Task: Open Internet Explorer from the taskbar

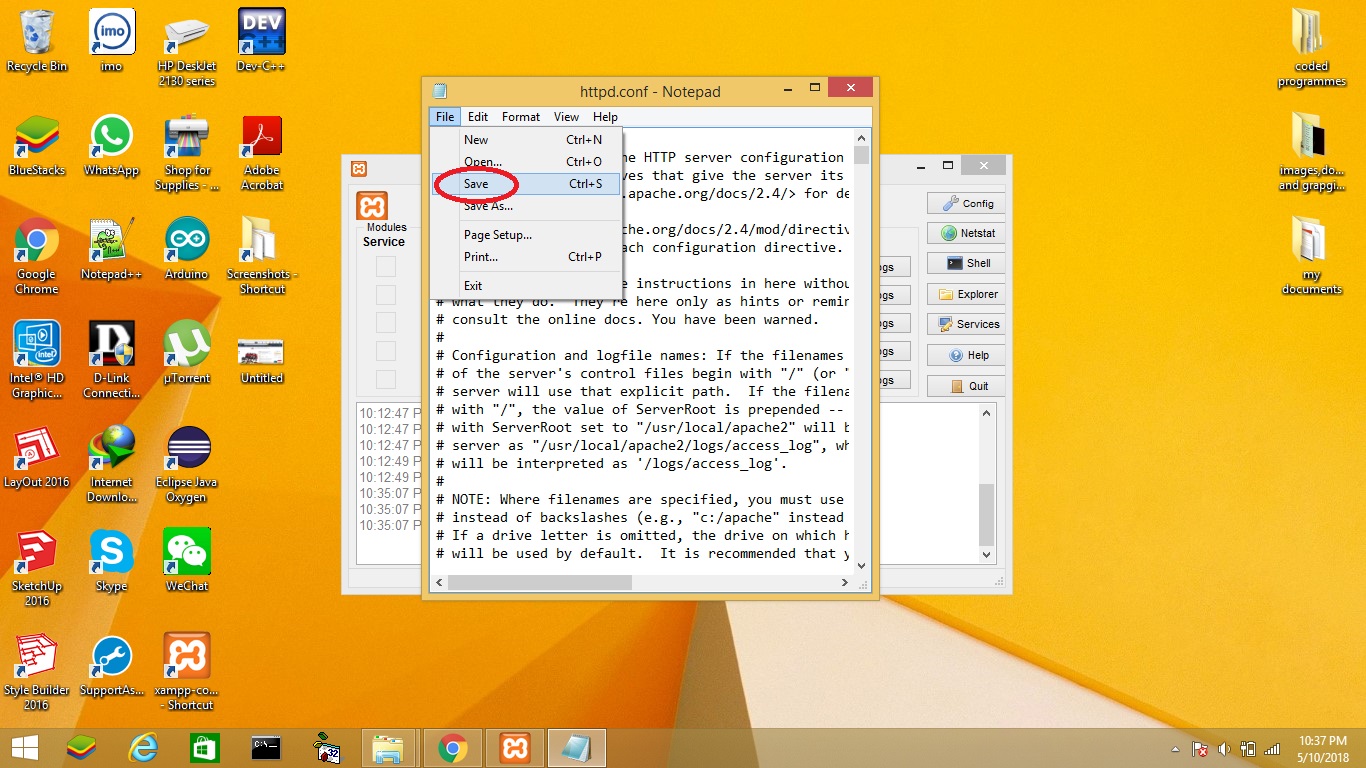Action: pos(144,747)
